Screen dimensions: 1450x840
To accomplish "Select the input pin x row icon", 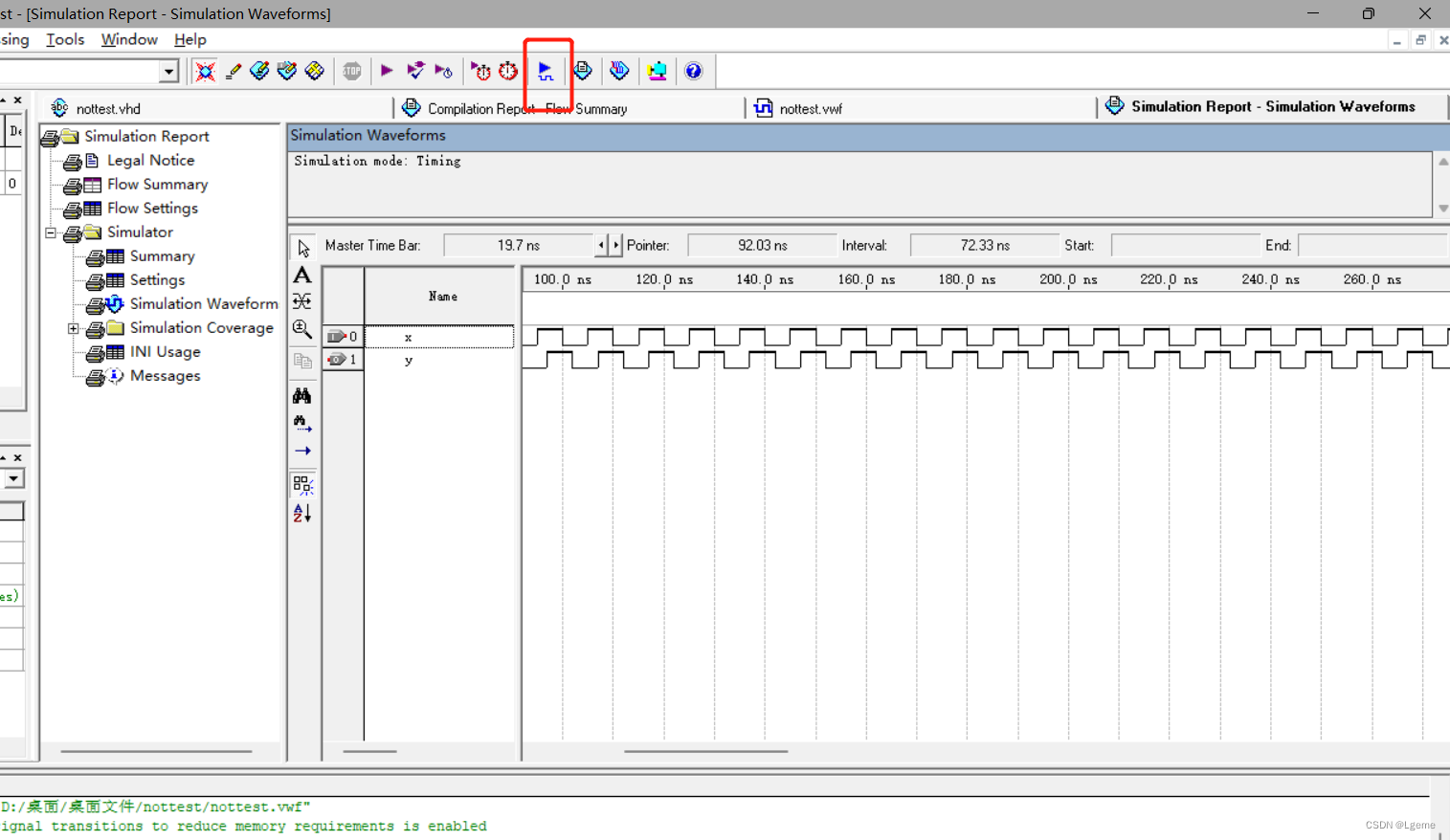I will pyautogui.click(x=343, y=336).
